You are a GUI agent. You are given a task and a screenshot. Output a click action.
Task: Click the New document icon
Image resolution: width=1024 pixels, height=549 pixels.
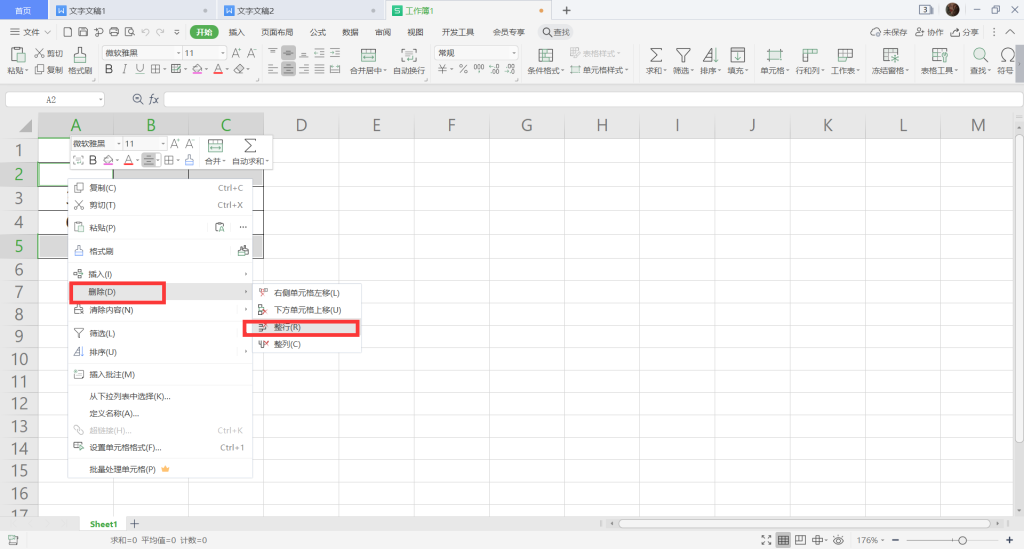[x=67, y=32]
